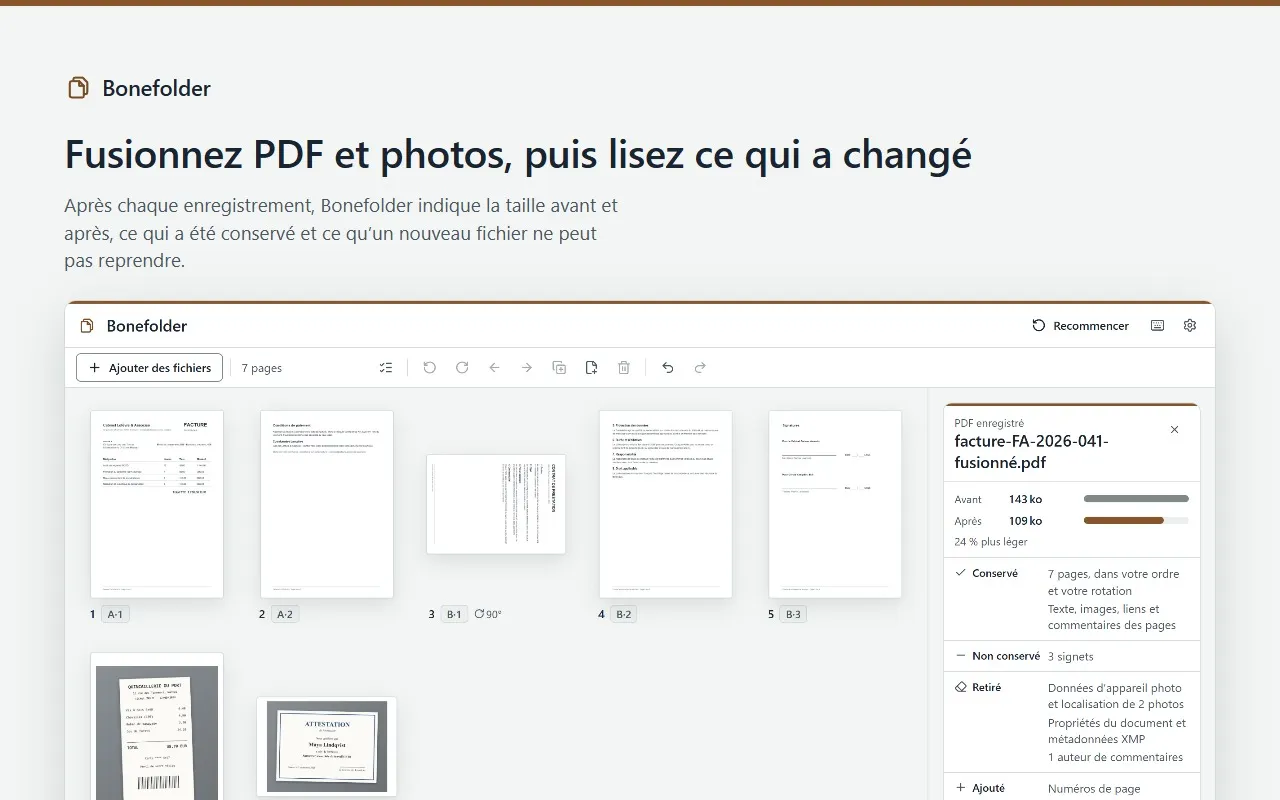Click the Avant size bar
1280x800 pixels.
pos(1136,499)
